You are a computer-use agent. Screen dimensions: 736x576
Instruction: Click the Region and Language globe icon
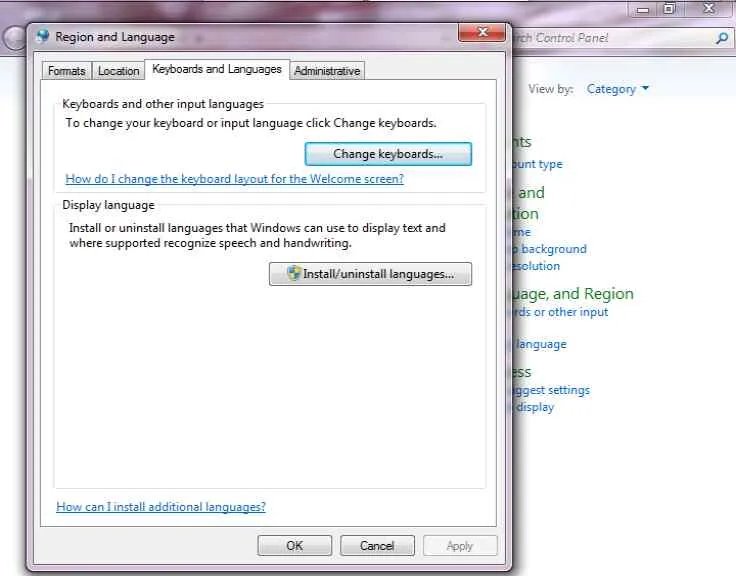[x=43, y=36]
